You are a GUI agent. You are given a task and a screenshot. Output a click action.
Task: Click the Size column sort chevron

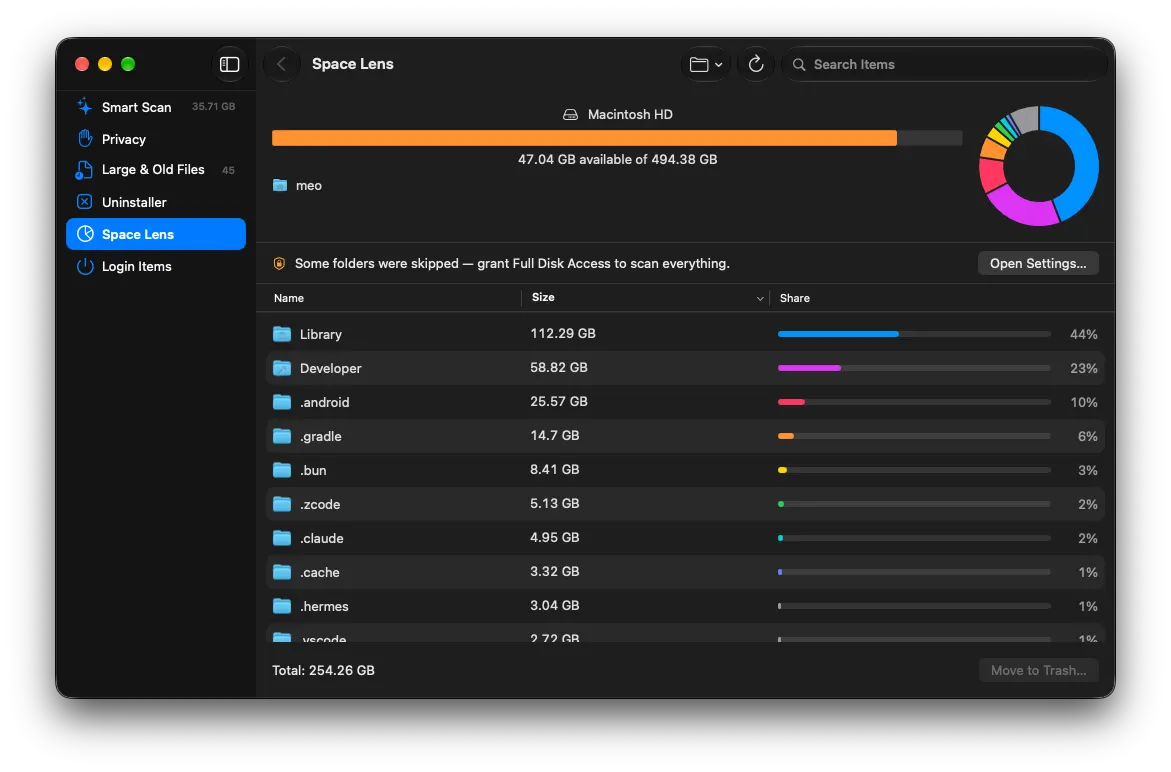[x=760, y=299]
